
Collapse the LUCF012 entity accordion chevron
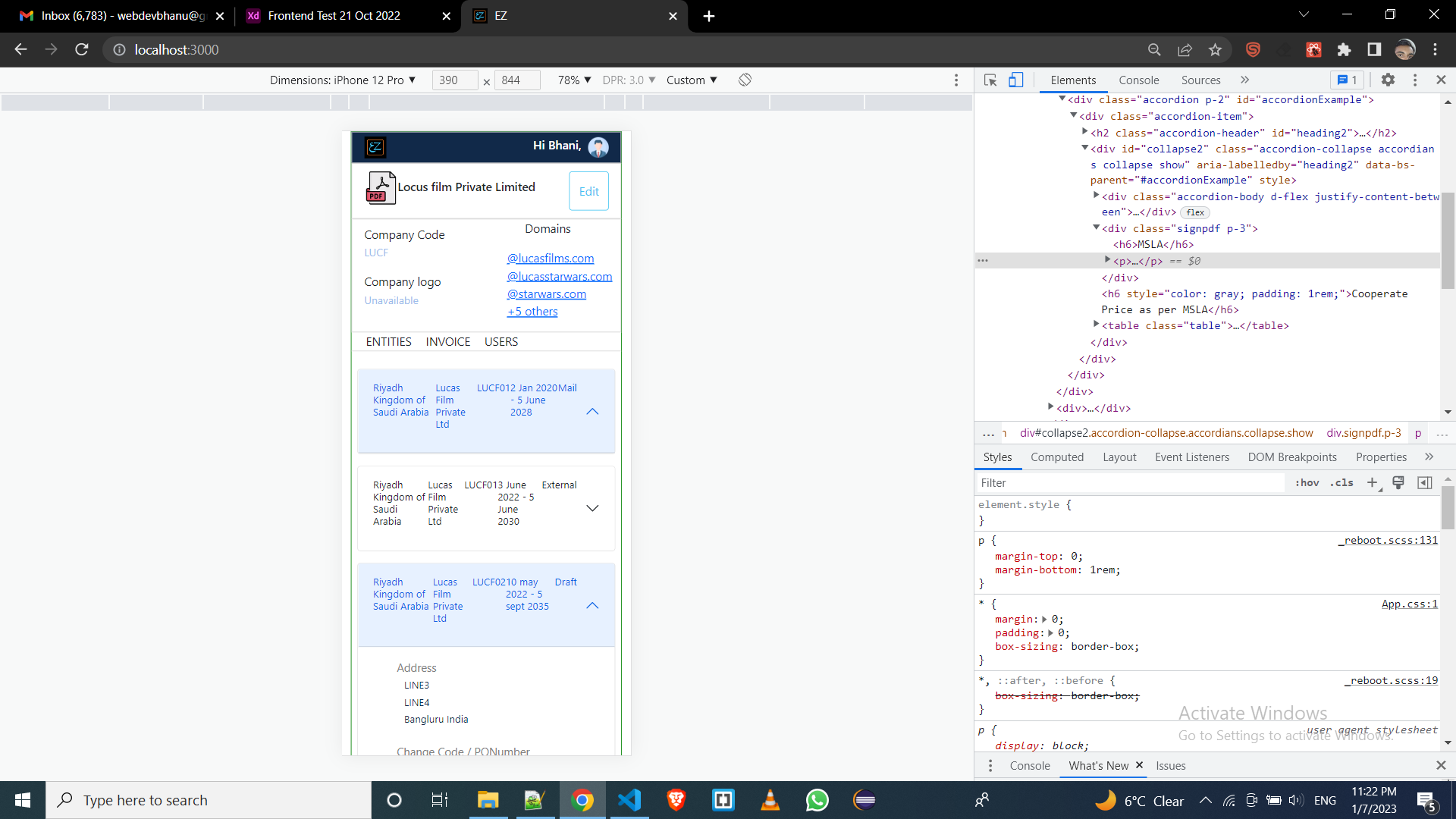pyautogui.click(x=593, y=412)
